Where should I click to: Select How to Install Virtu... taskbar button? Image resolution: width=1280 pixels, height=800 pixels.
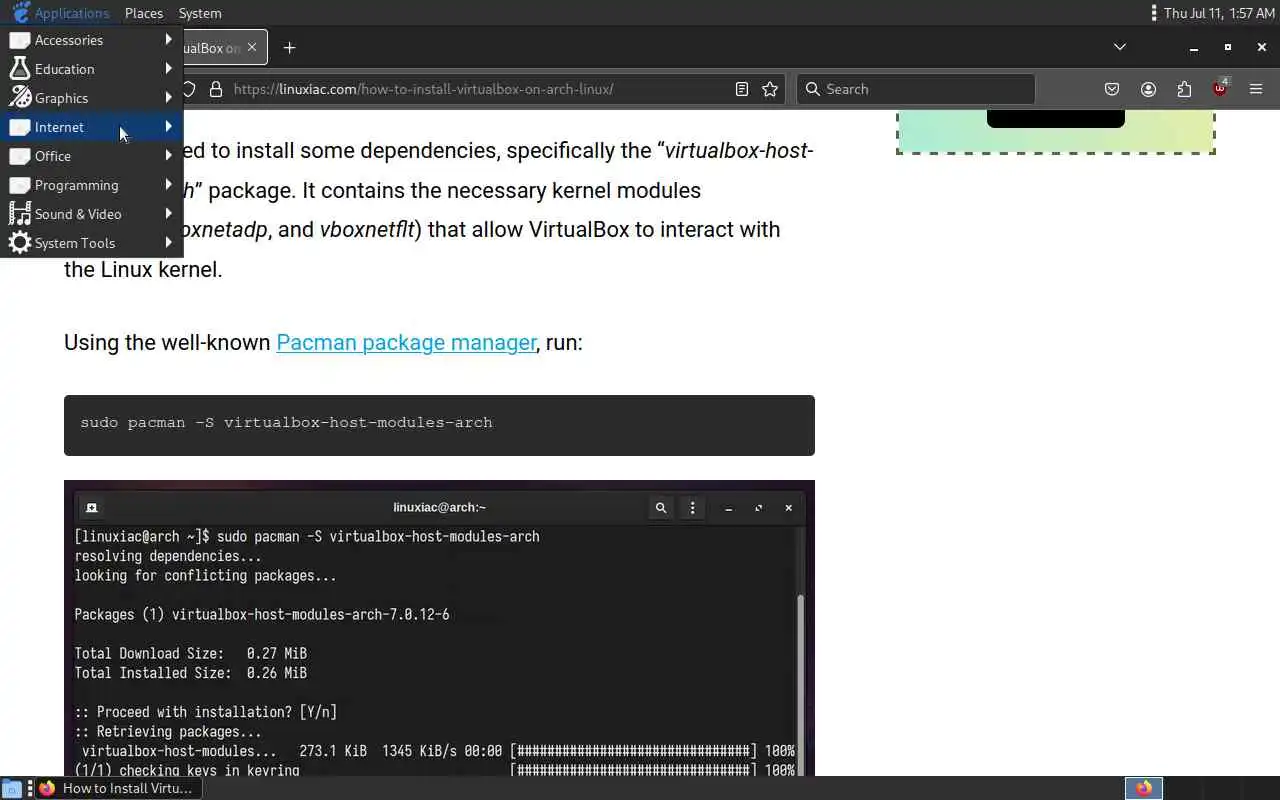coord(119,788)
